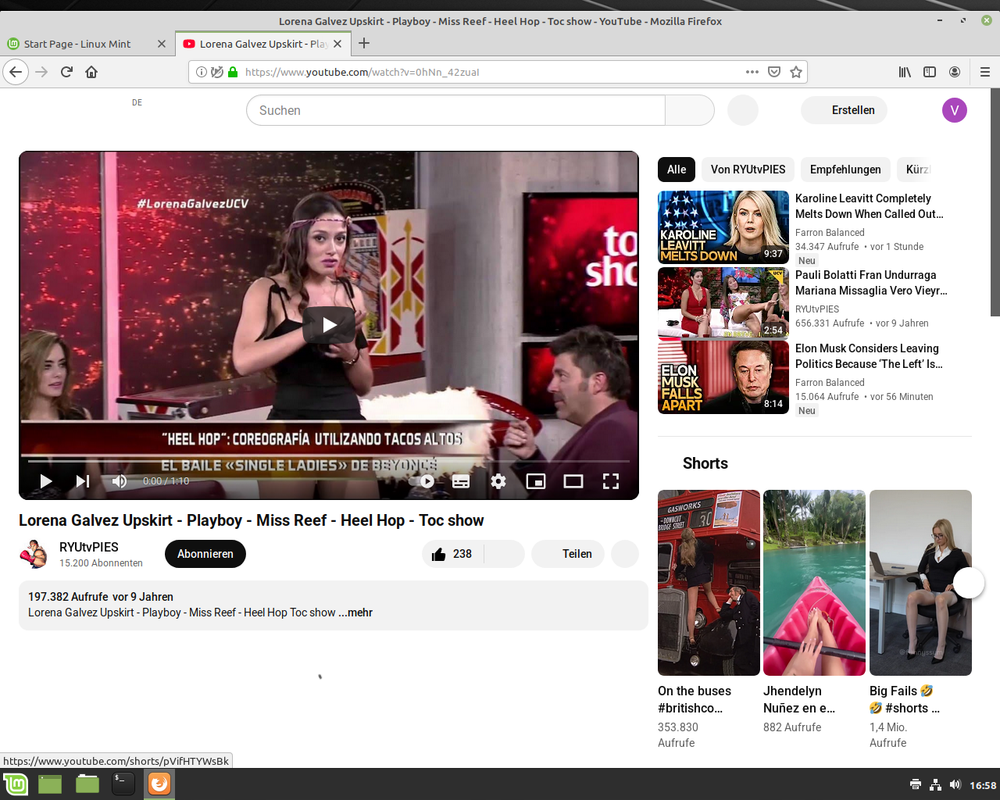Open the terminal from the taskbar

(x=122, y=783)
